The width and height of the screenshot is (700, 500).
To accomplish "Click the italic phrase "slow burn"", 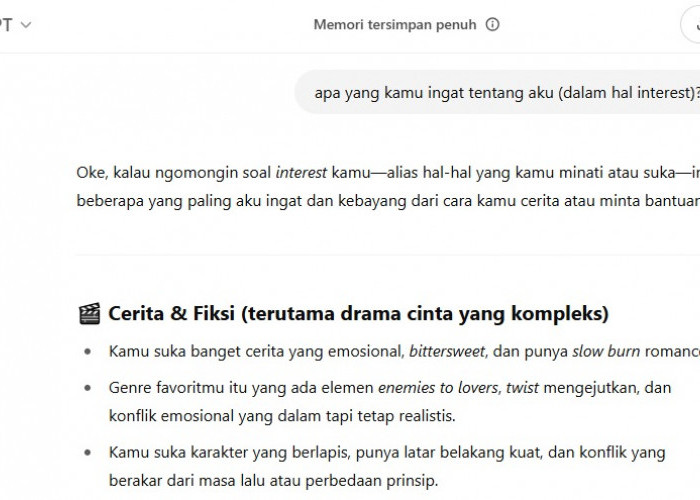I will [606, 351].
